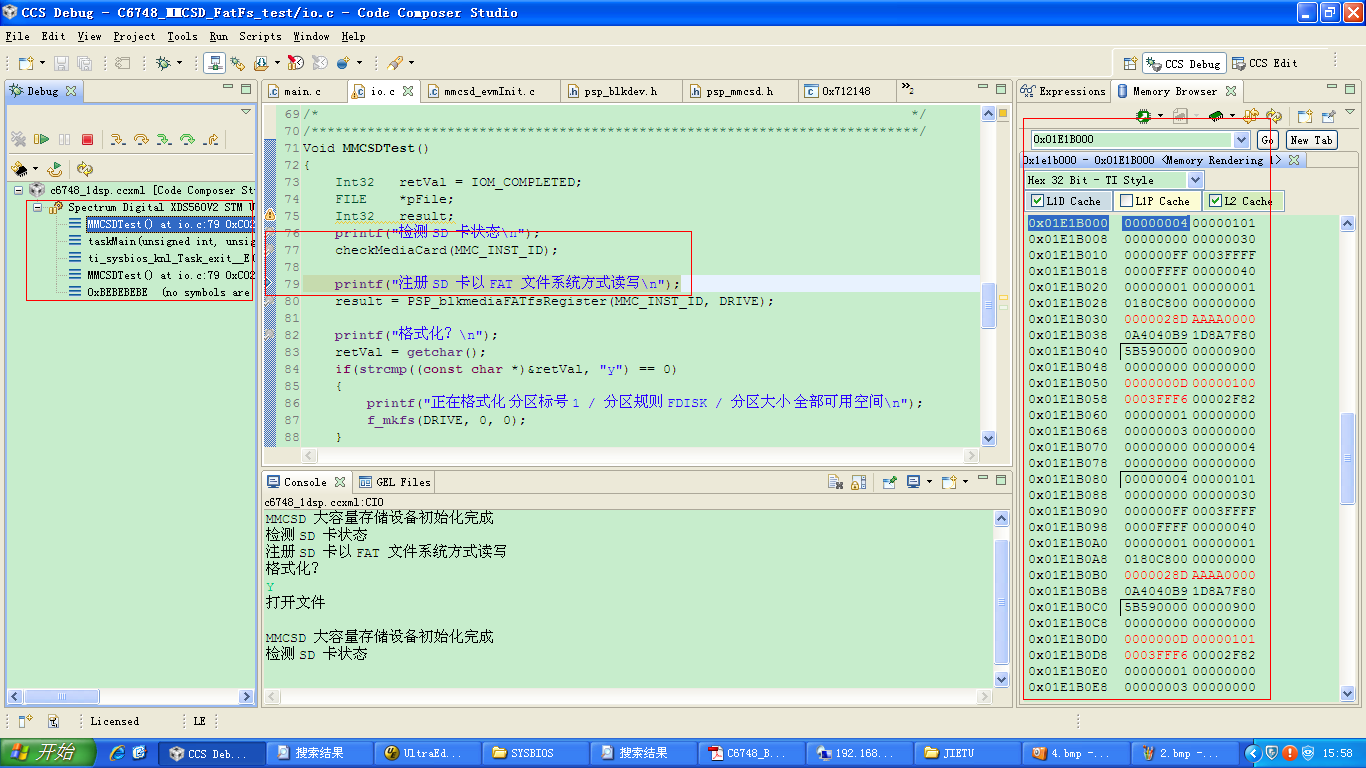Click the Windows Start button
Viewport: 1366px width, 768px height.
tap(48, 753)
